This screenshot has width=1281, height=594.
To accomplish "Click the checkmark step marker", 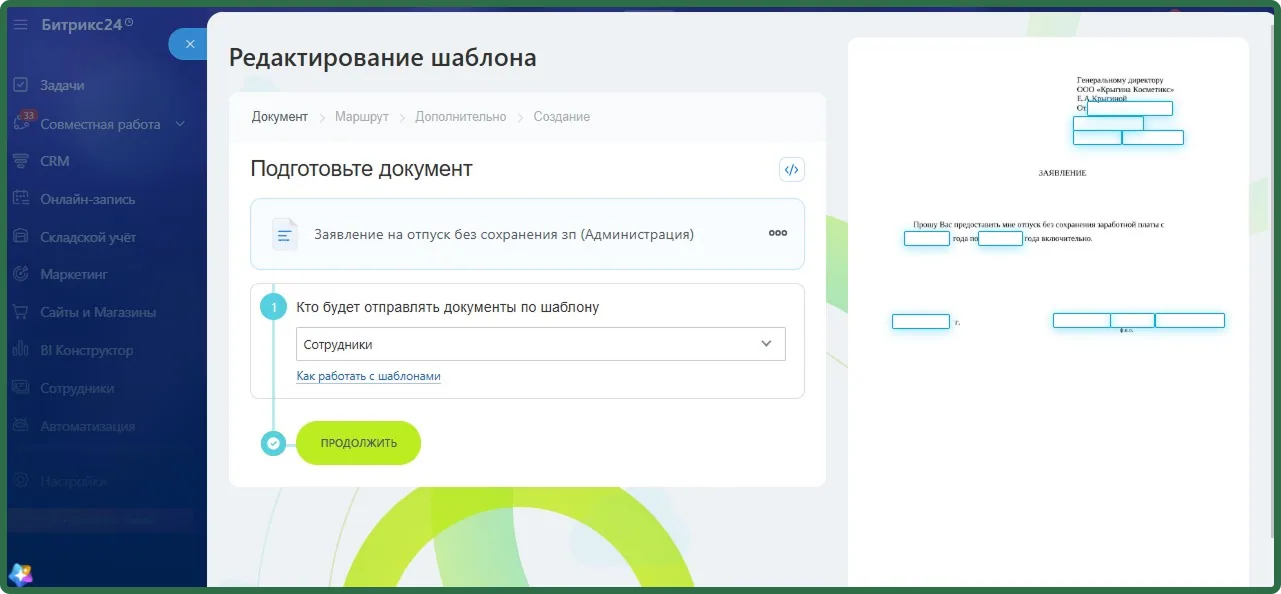I will pos(273,443).
